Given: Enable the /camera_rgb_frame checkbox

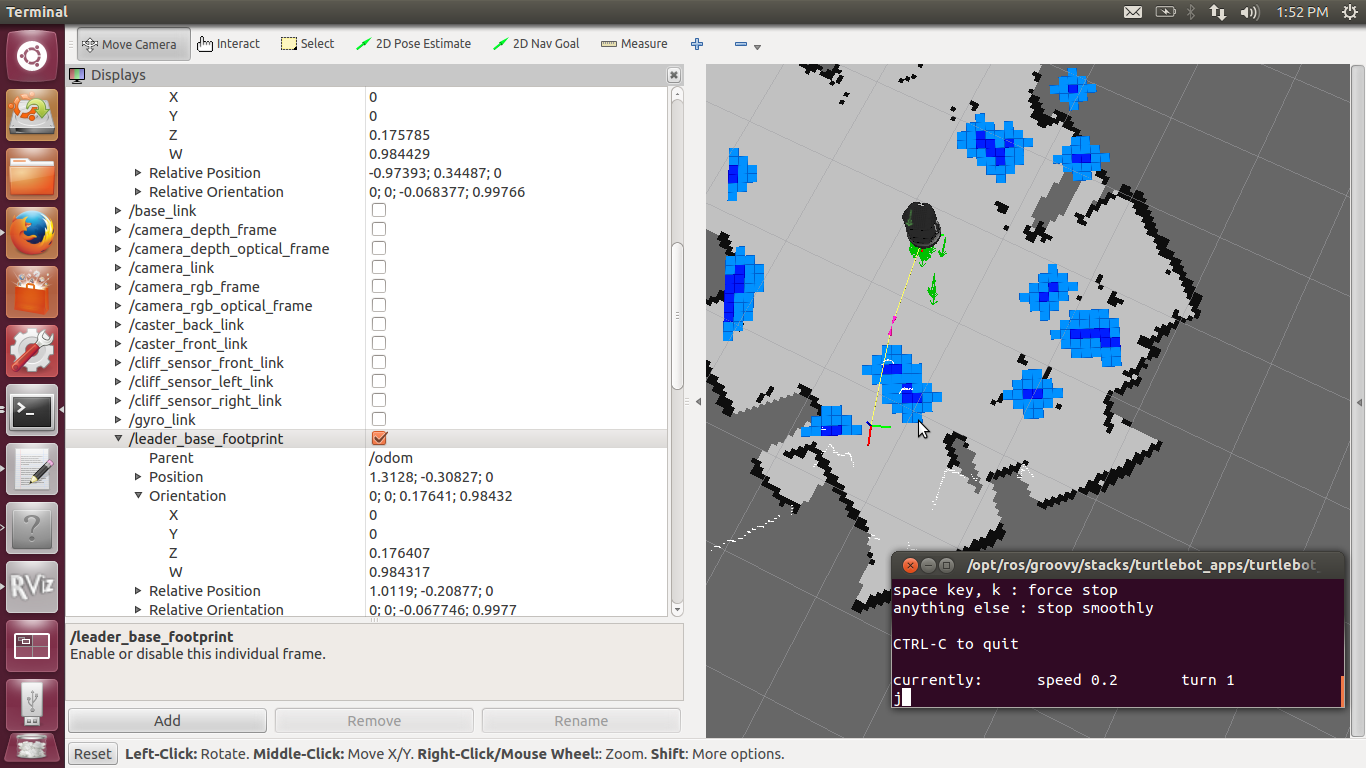Looking at the screenshot, I should (379, 287).
